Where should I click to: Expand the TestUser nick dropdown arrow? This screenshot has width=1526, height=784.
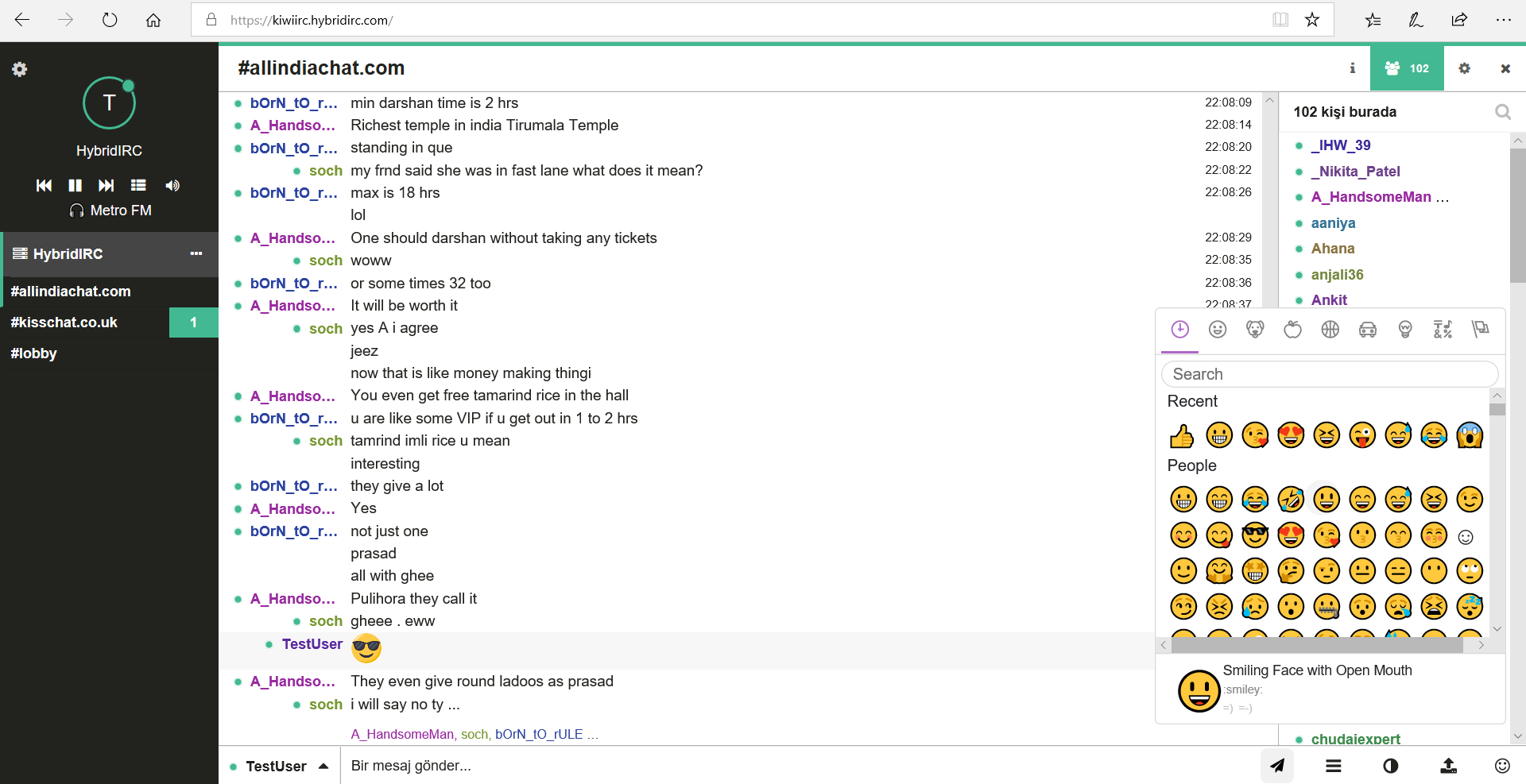click(323, 766)
